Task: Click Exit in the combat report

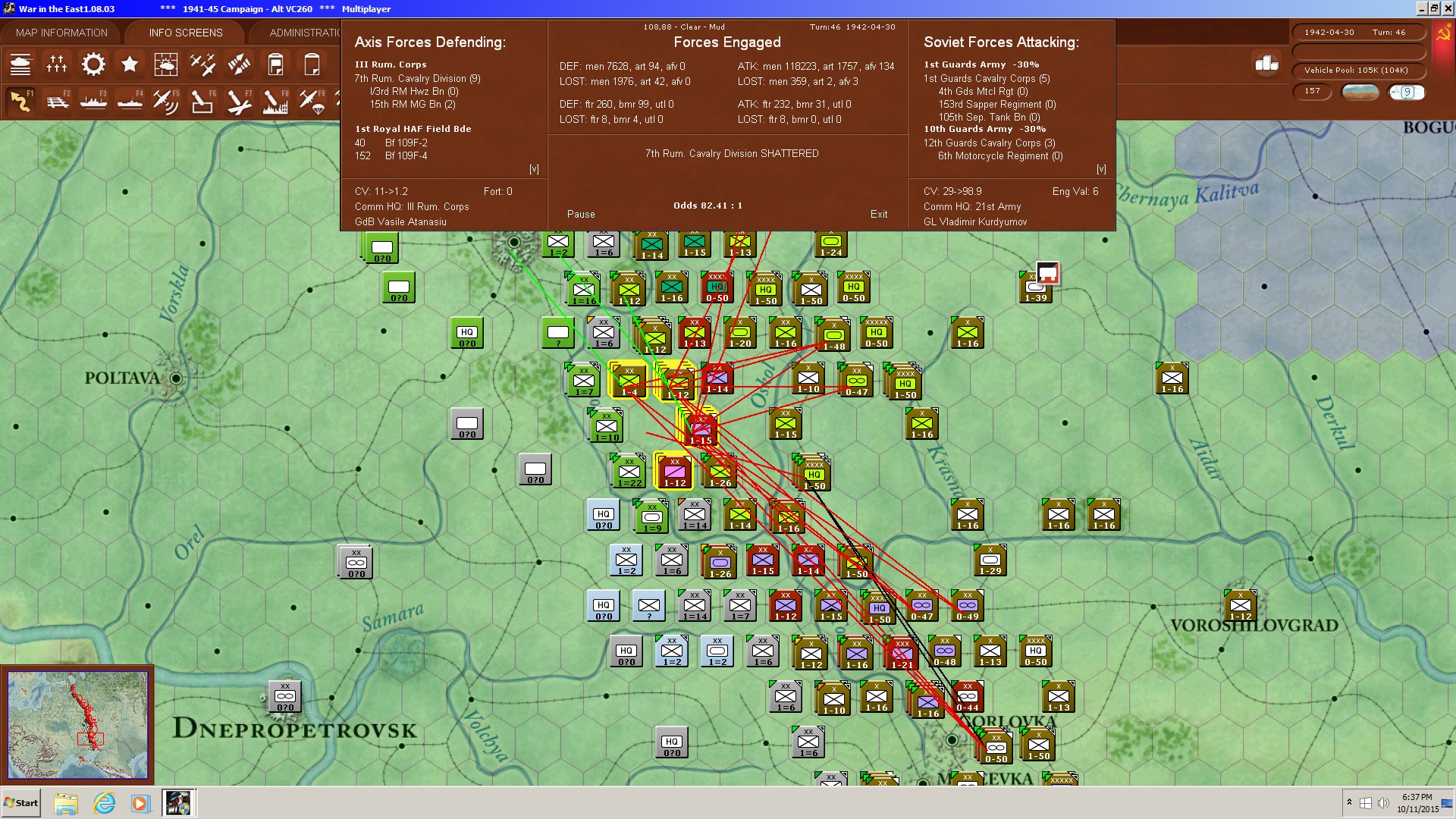Action: [x=879, y=214]
